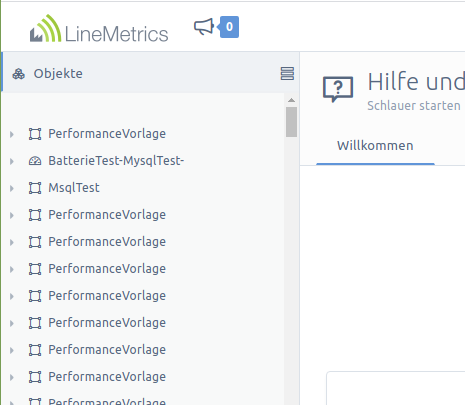The width and height of the screenshot is (465, 405).
Task: Select the BatterieTest-MysqlTest- tree entry
Action: [x=116, y=161]
